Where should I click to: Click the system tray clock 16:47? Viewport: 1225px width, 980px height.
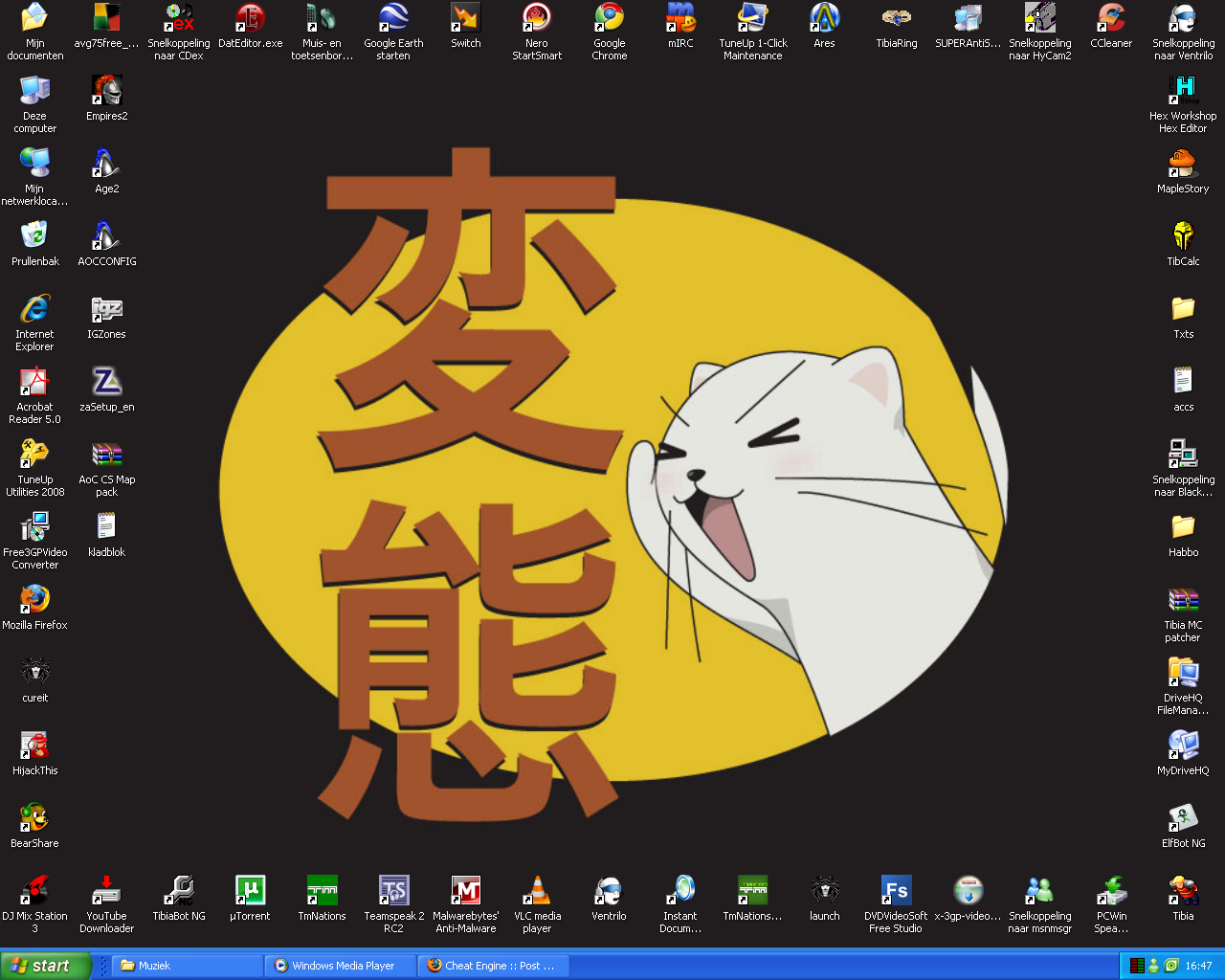[1198, 966]
